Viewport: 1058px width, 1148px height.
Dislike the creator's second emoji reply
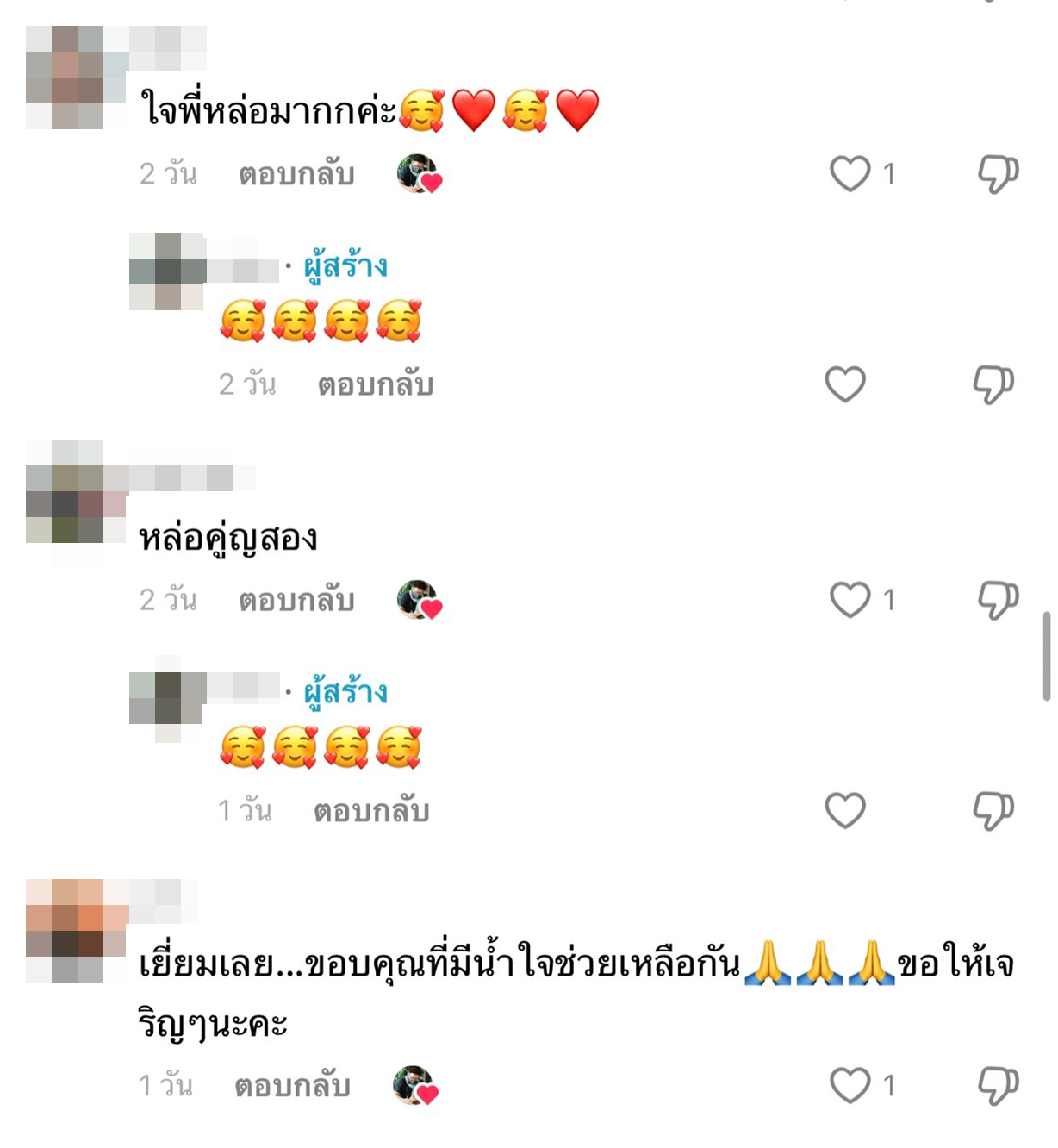[993, 810]
